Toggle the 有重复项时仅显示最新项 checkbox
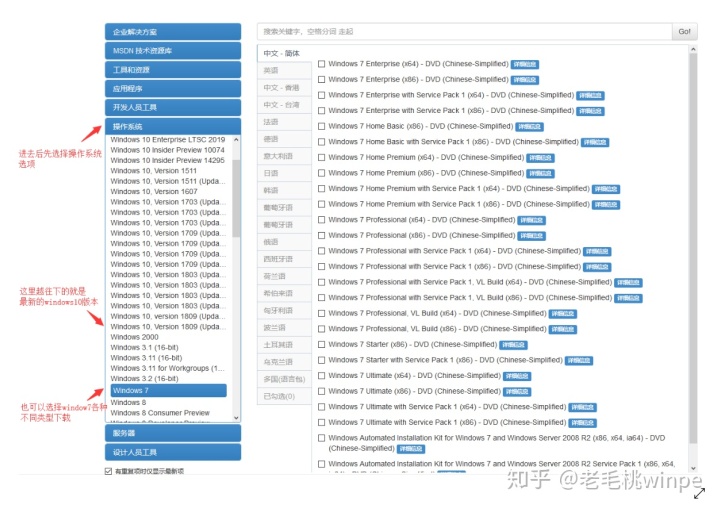 (x=109, y=471)
